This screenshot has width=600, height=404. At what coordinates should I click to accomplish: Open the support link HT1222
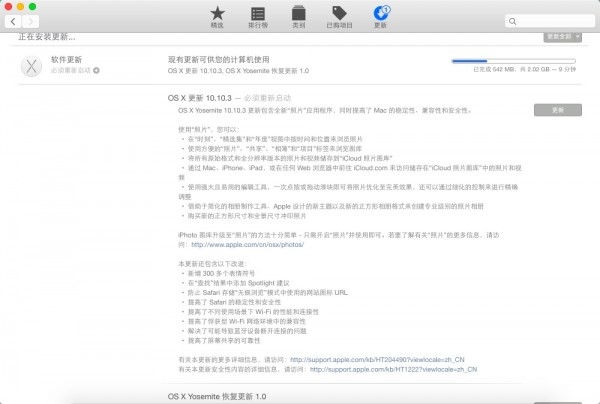point(393,369)
